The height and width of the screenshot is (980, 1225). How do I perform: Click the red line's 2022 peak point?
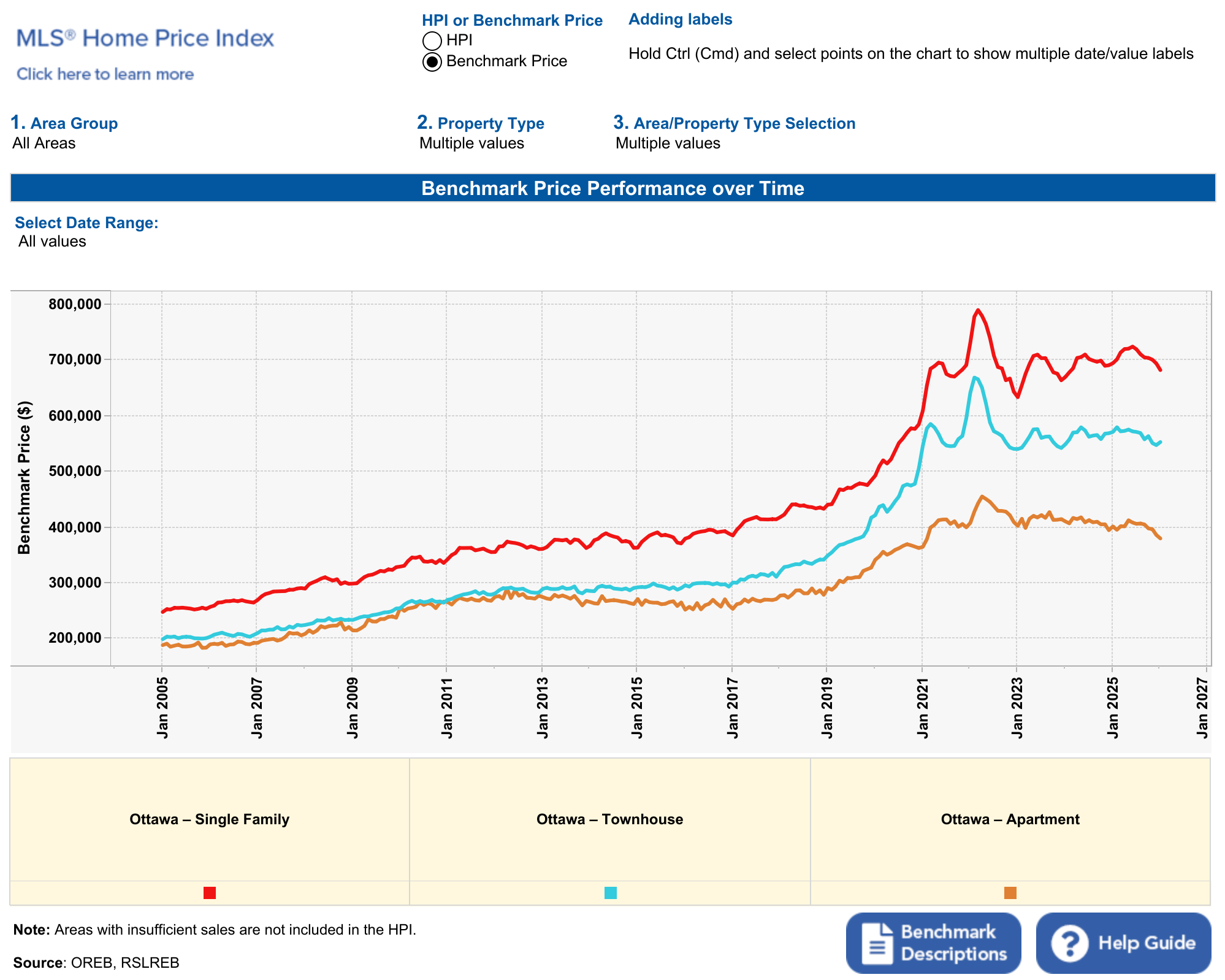pyautogui.click(x=979, y=310)
